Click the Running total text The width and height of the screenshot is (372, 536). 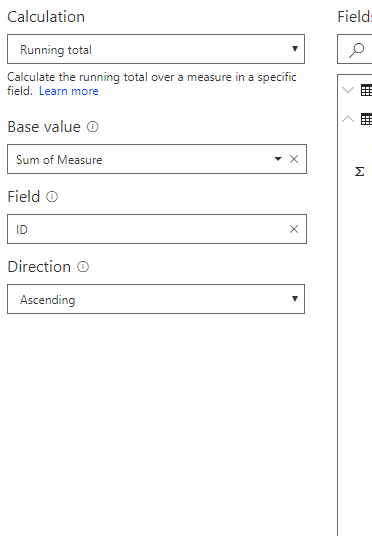click(x=56, y=50)
